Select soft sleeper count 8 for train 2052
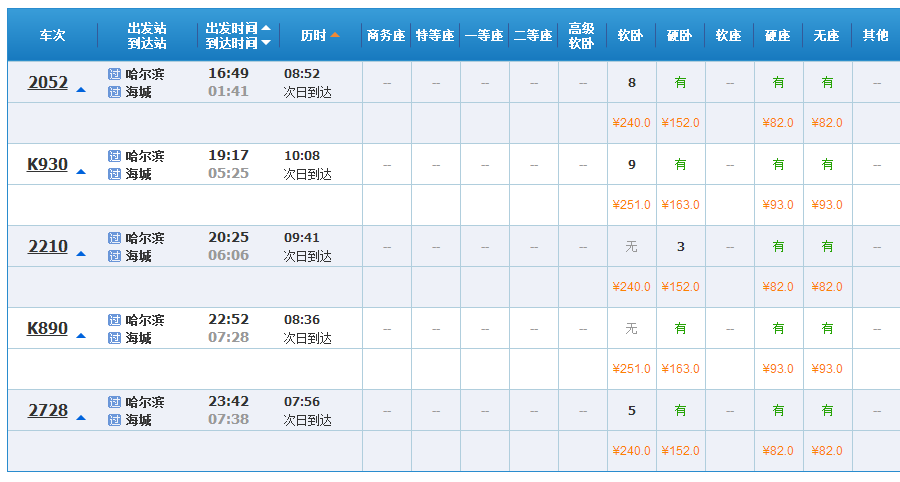The height and width of the screenshot is (482, 900). click(631, 83)
